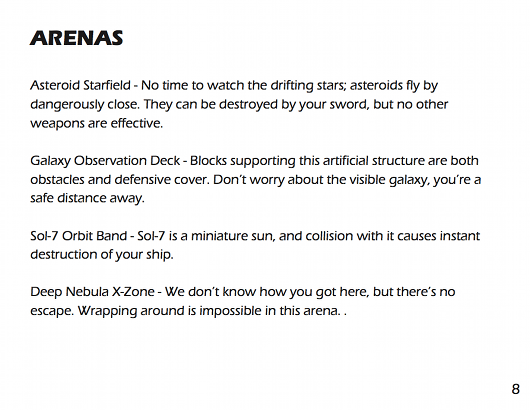Click the Asteroid Starfield arena name
530x410 pixels.
pos(80,85)
